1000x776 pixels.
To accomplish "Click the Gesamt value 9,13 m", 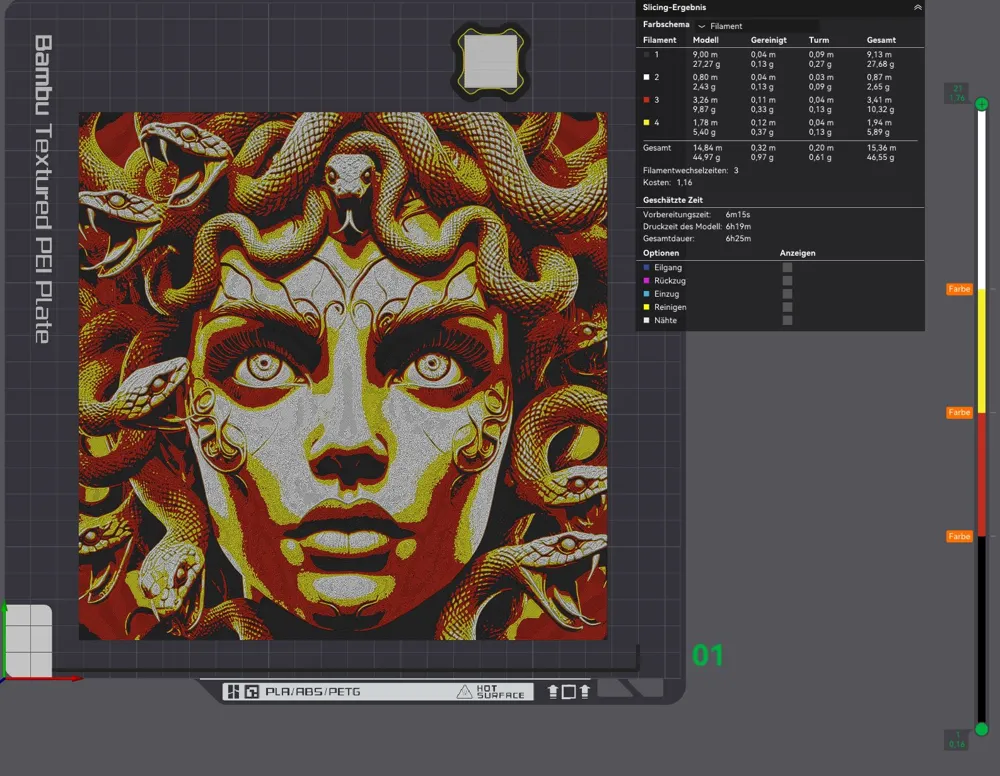I will 879,55.
